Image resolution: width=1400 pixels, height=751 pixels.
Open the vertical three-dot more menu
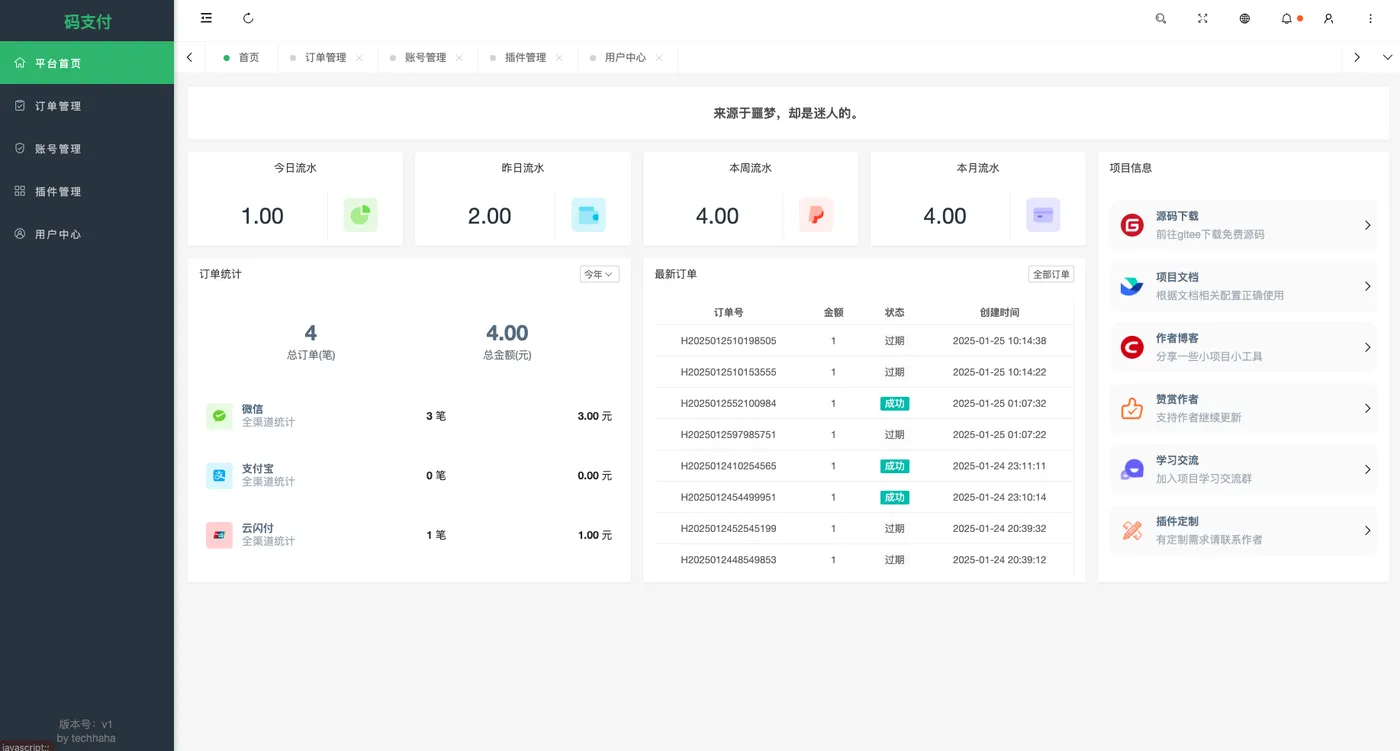tap(1371, 18)
